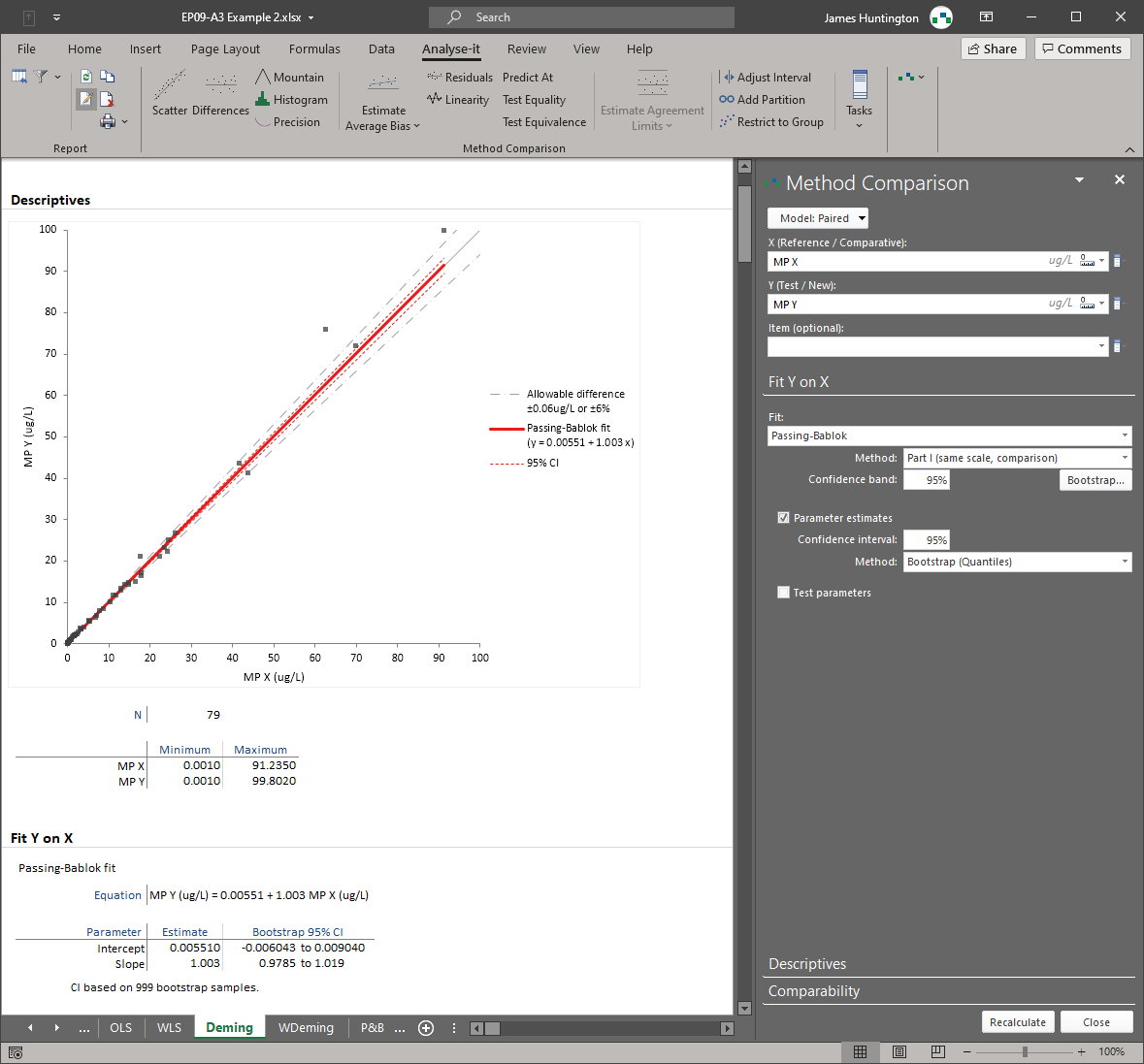Expand the Bootstrap (Quantiles) method dropdown
This screenshot has width=1144, height=1064.
click(1017, 563)
